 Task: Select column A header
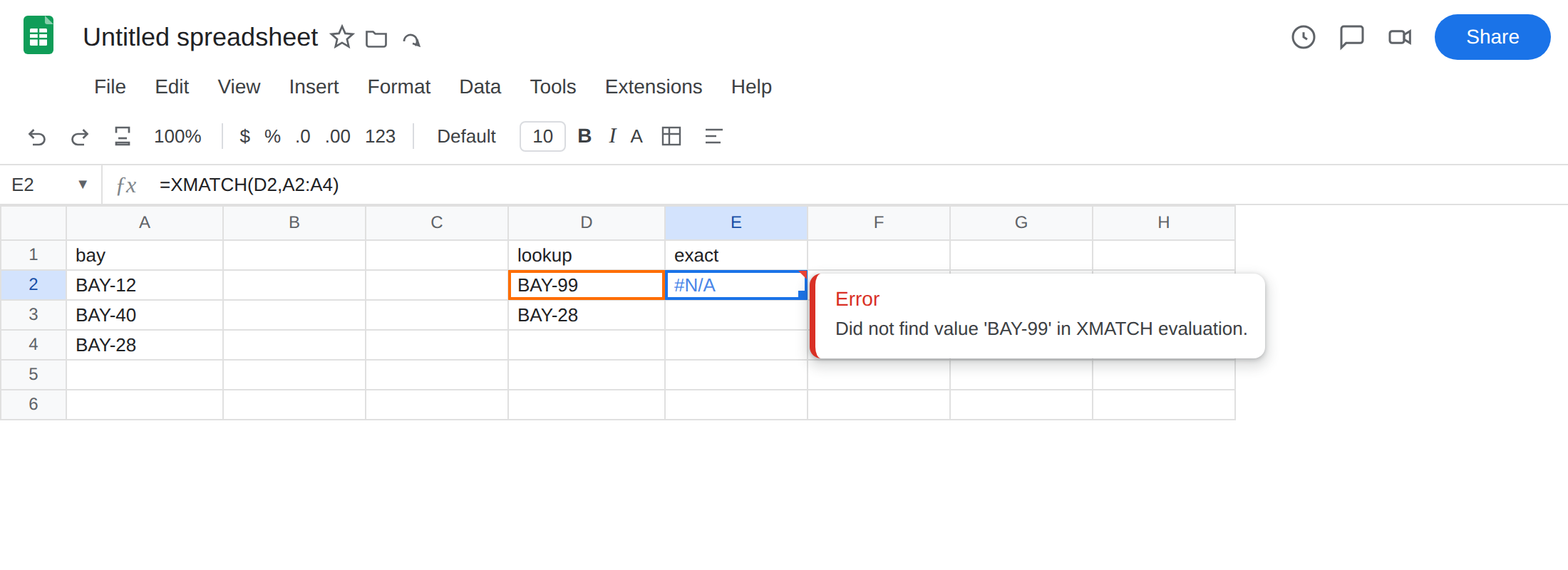point(145,222)
